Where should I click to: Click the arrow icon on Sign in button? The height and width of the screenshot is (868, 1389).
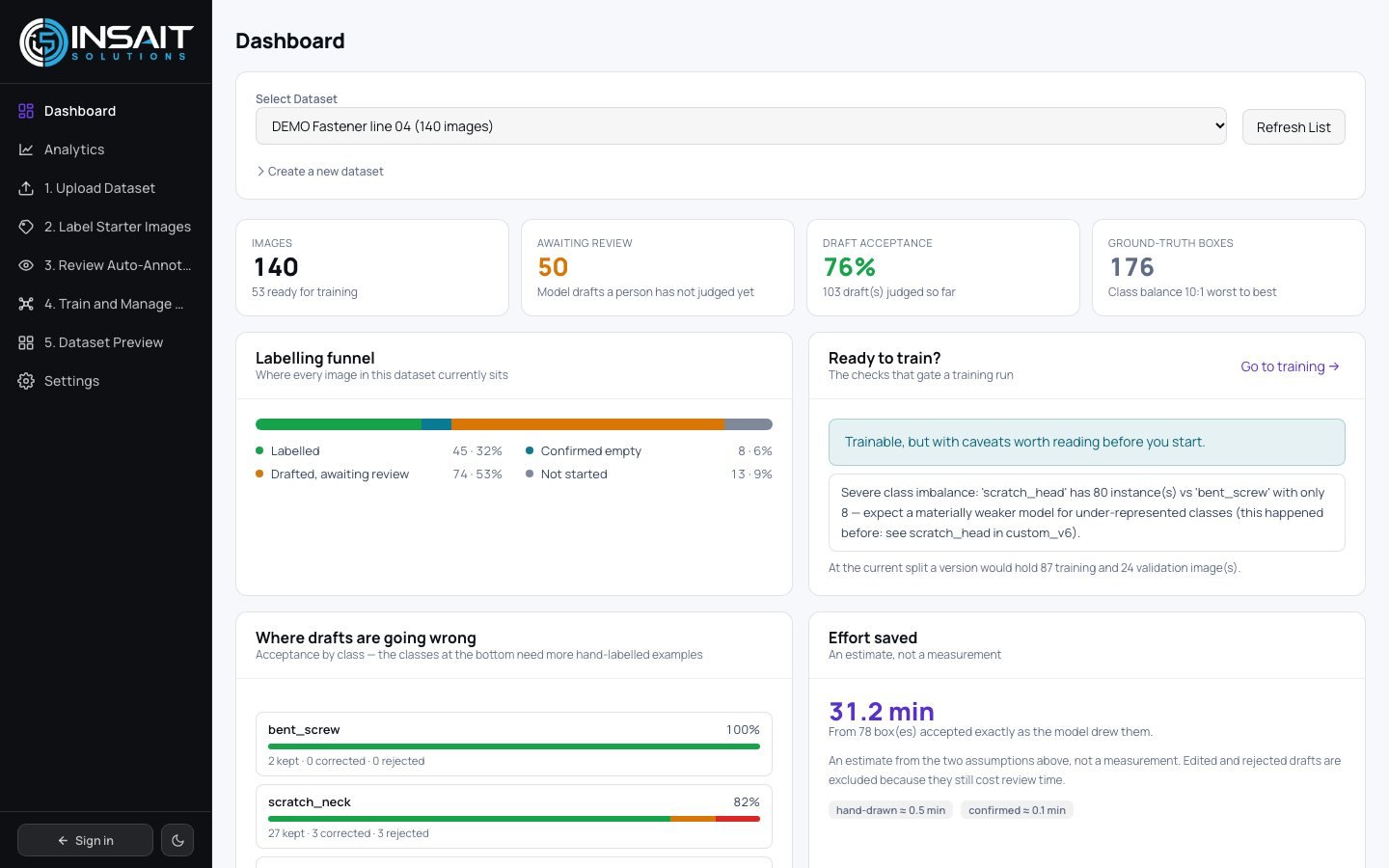click(63, 841)
